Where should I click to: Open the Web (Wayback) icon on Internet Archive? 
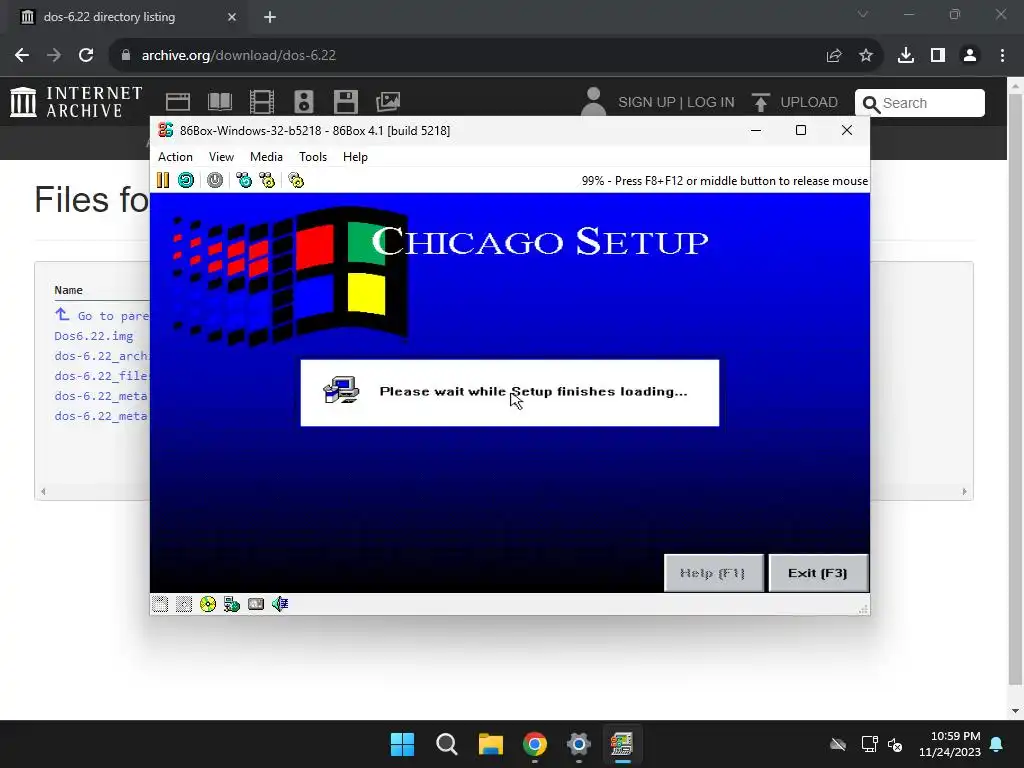[178, 102]
